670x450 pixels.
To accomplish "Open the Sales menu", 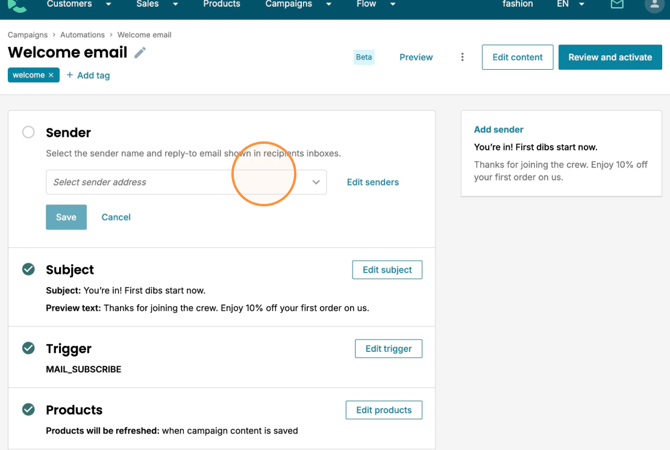I will tap(147, 4).
